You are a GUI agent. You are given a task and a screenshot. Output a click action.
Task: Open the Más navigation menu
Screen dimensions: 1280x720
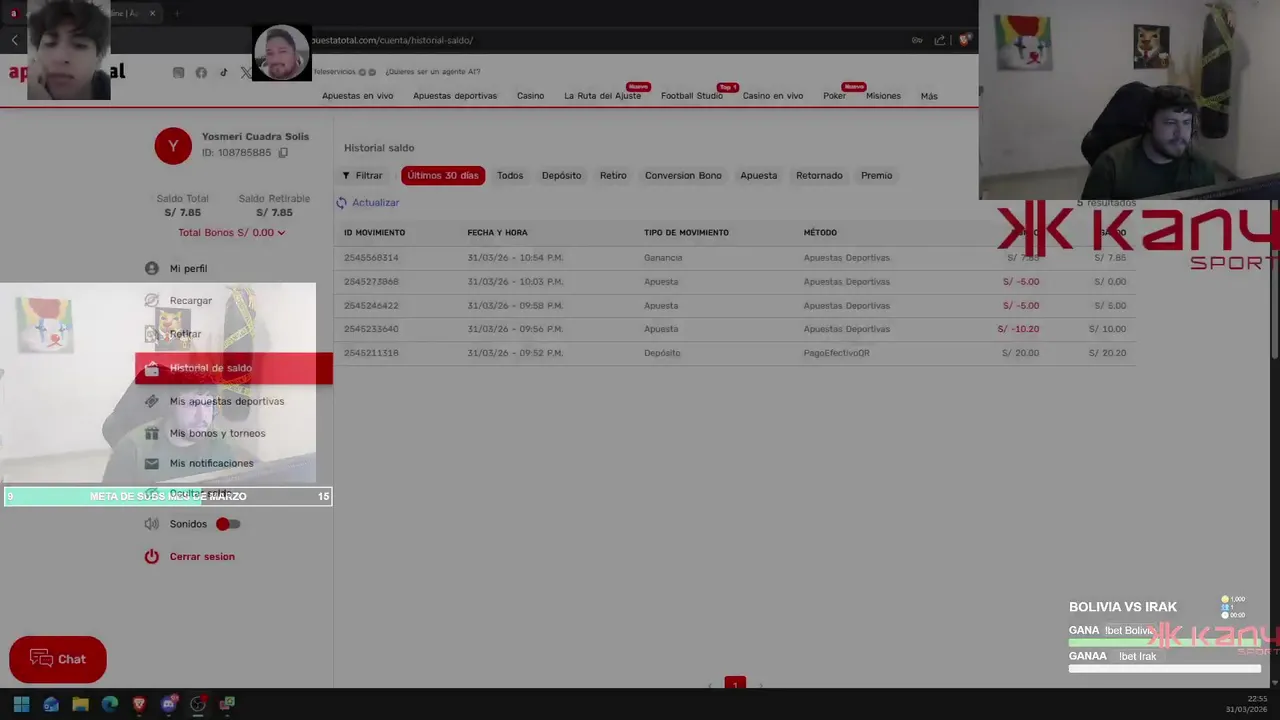[x=929, y=96]
